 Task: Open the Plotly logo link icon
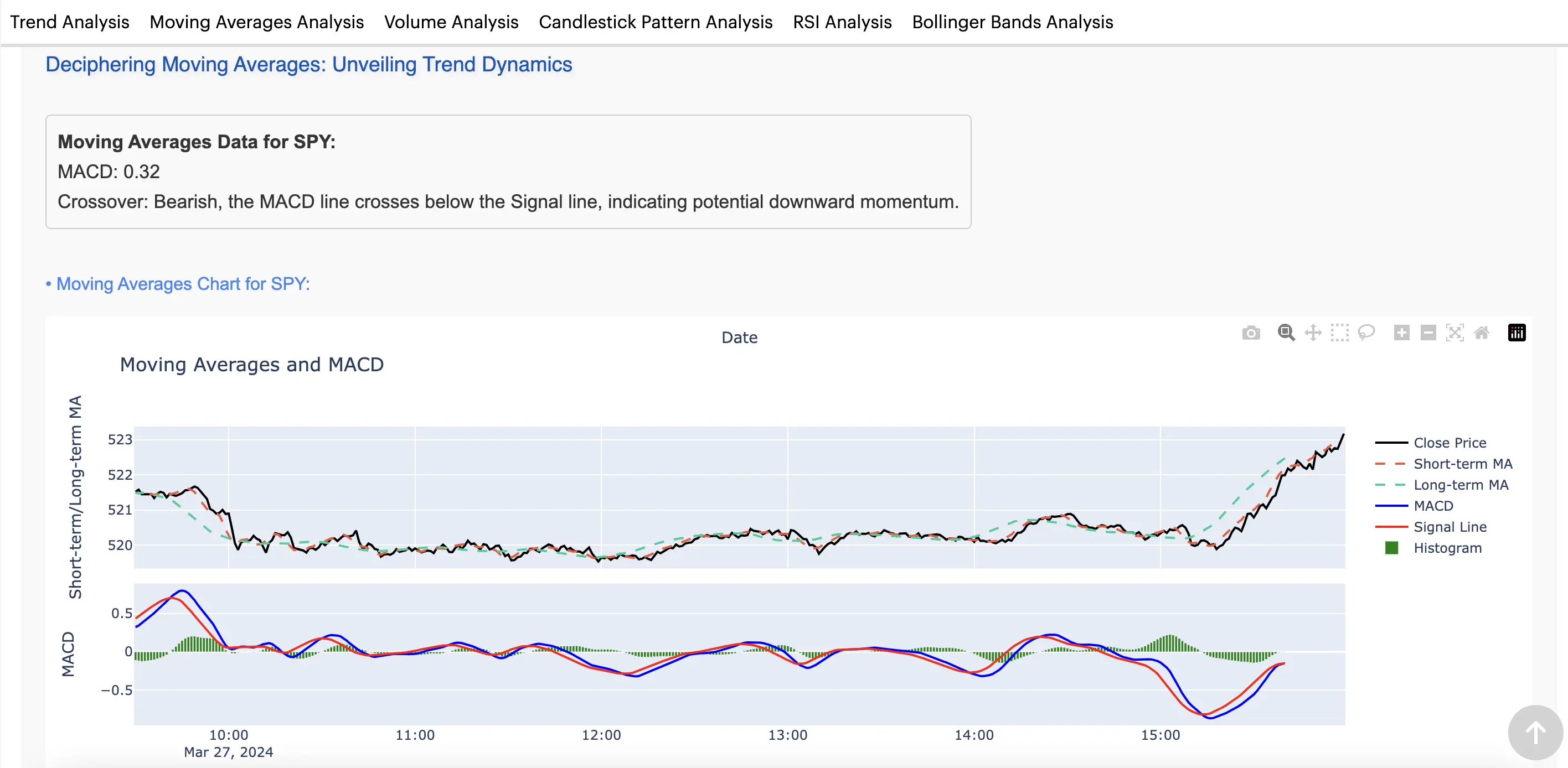1517,333
